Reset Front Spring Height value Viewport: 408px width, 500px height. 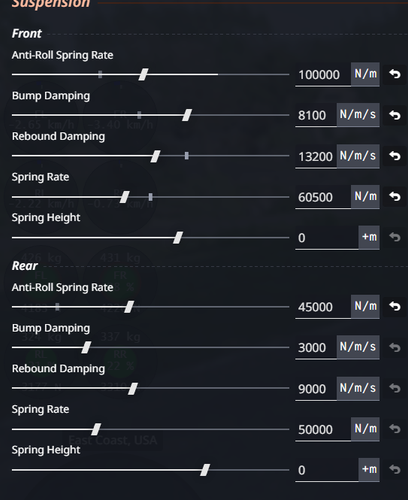(x=395, y=237)
